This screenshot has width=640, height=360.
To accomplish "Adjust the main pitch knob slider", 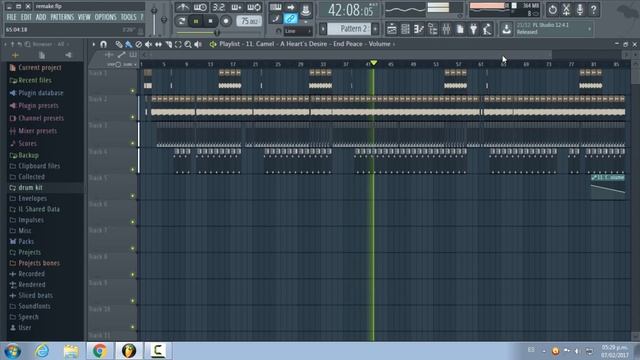I will [x=164, y=20].
